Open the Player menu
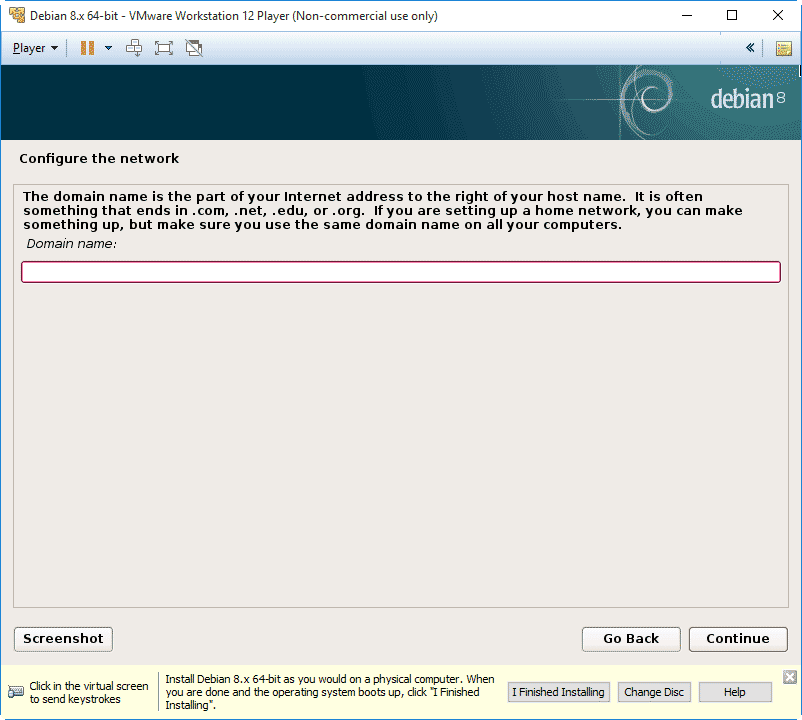The height and width of the screenshot is (720, 802). point(35,48)
